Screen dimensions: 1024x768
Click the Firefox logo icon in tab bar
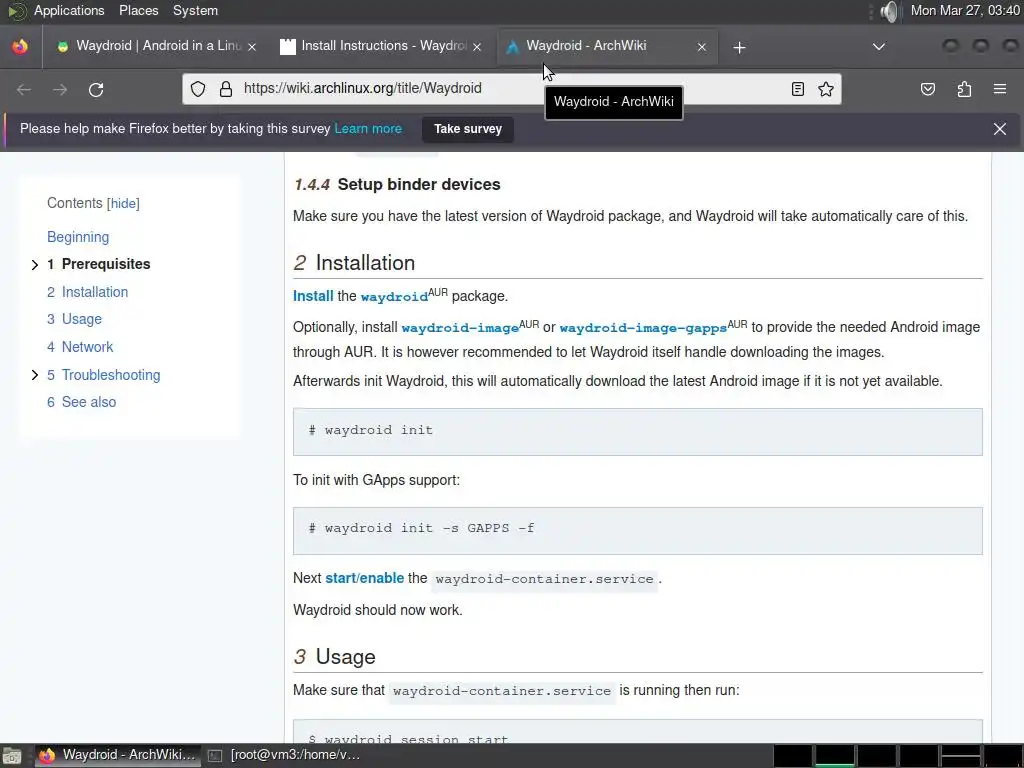click(20, 46)
